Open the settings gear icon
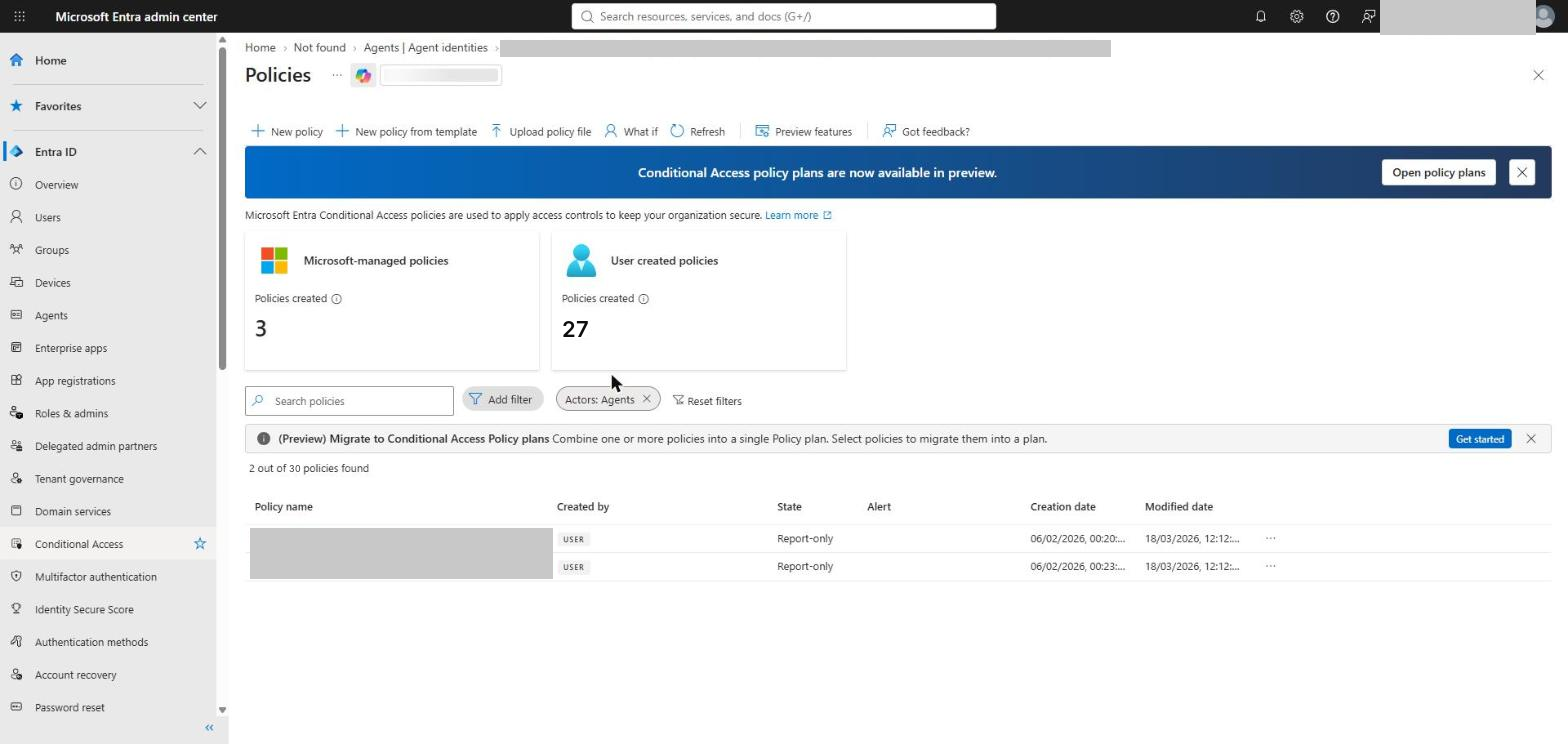 tap(1296, 17)
